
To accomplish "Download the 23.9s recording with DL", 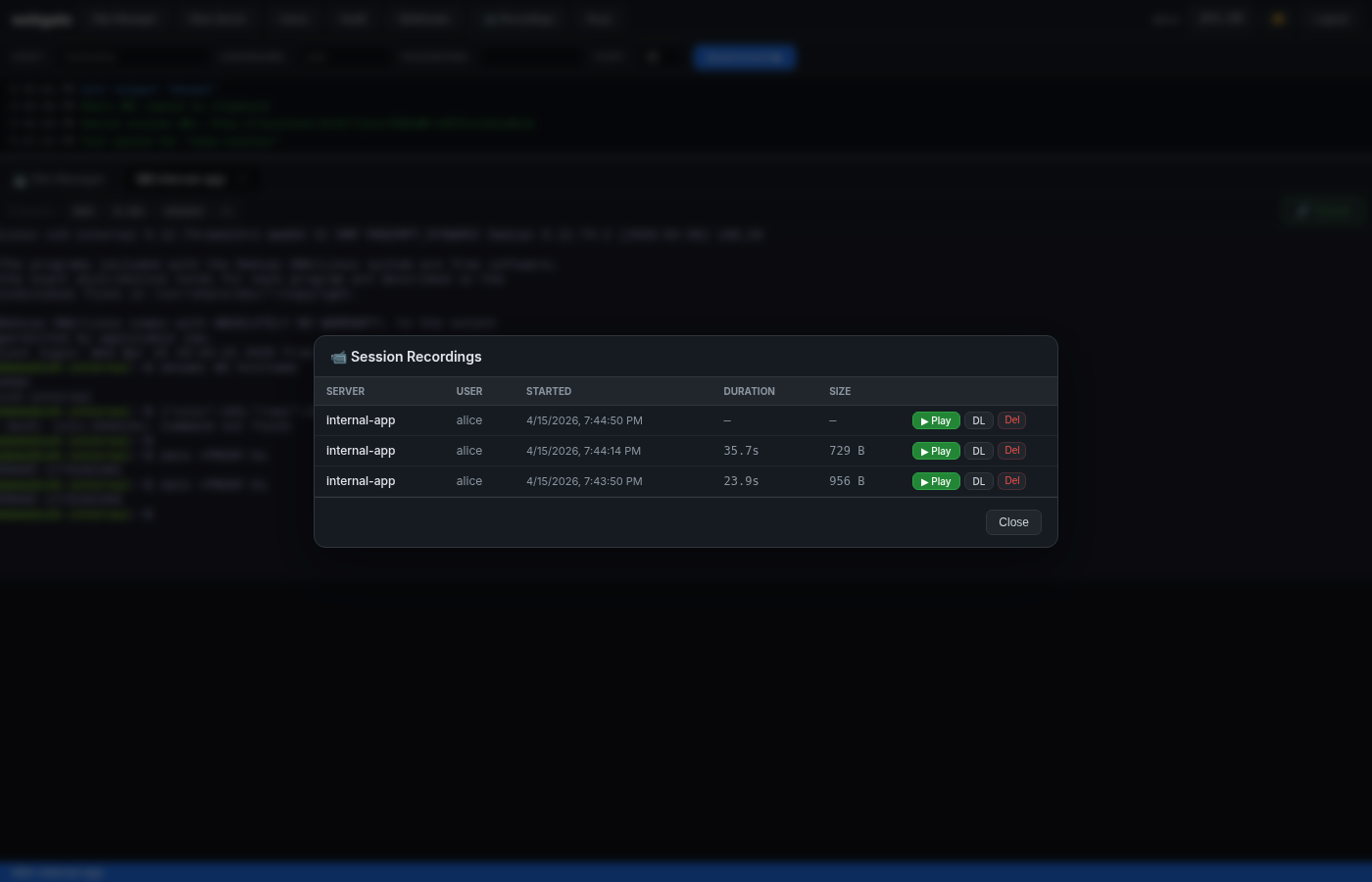I will pos(978,481).
